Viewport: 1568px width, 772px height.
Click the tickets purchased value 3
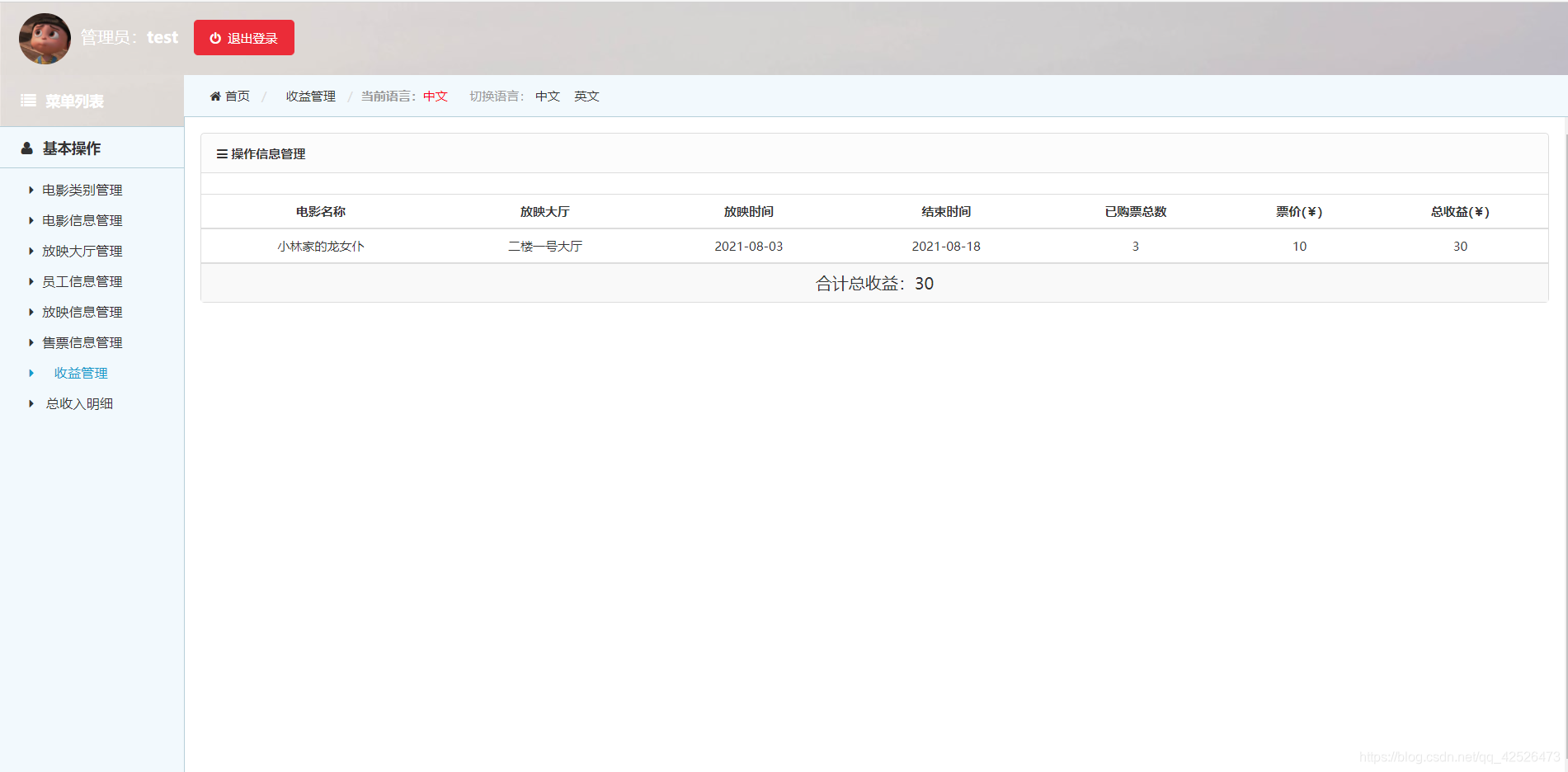point(1136,247)
